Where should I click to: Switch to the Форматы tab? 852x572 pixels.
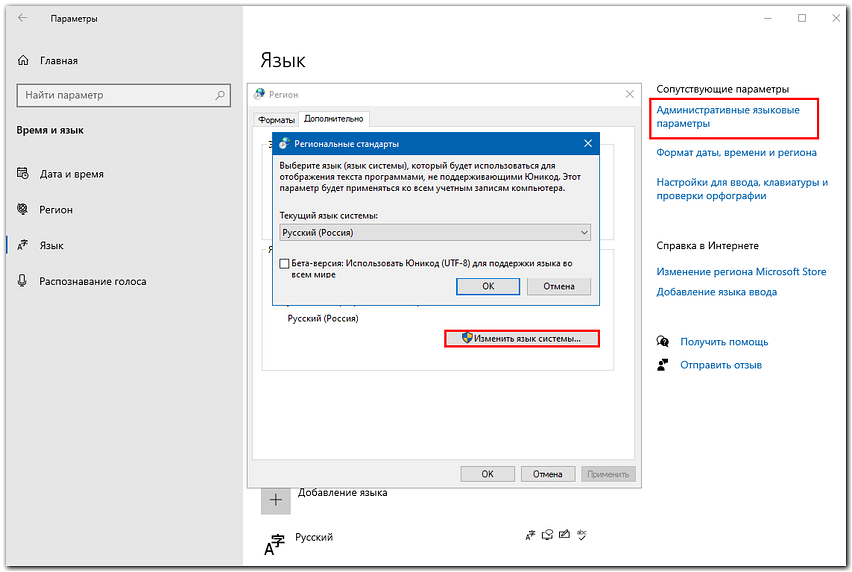(x=277, y=119)
